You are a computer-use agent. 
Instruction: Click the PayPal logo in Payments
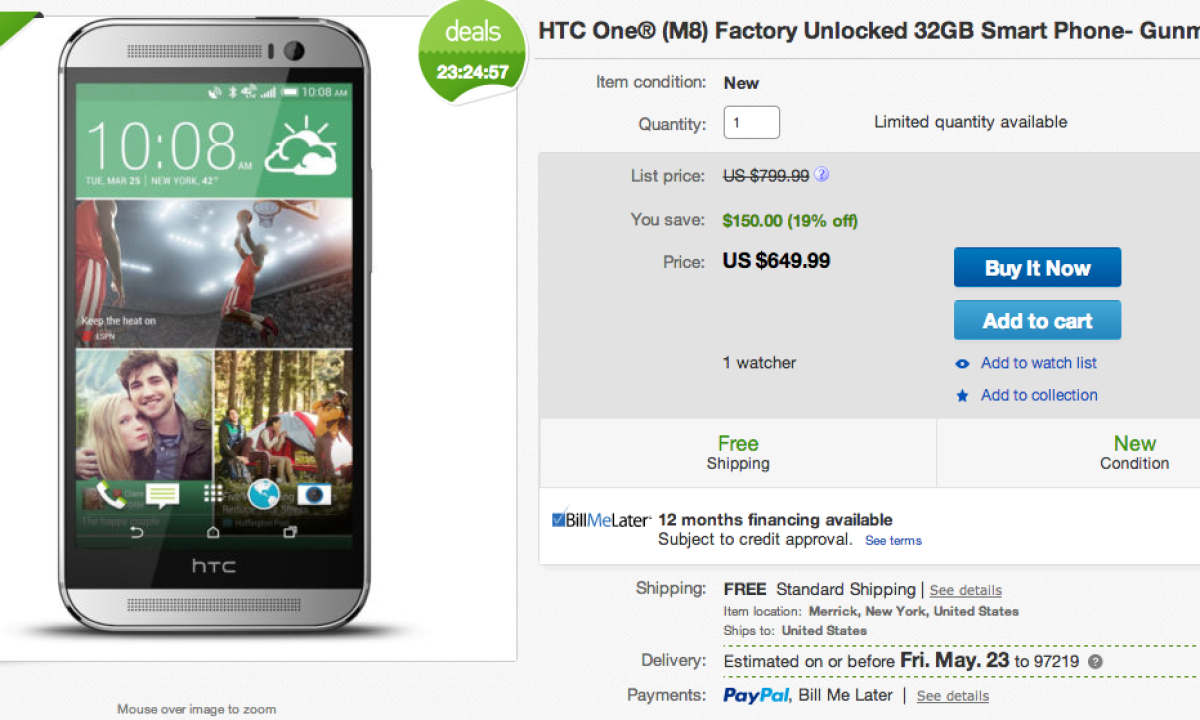[757, 695]
